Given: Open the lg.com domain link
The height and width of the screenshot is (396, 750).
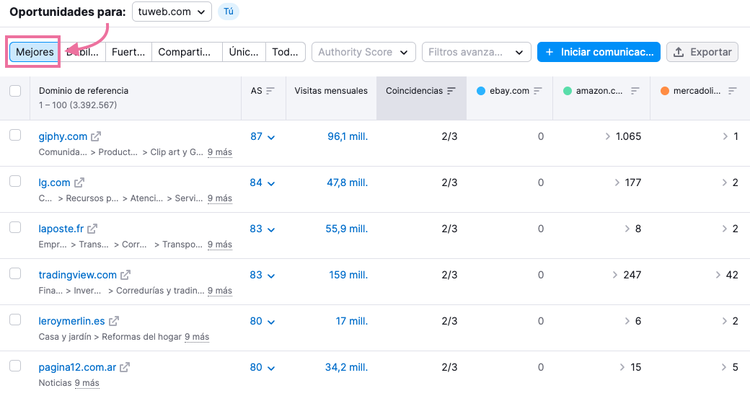Looking at the screenshot, I should click(54, 183).
